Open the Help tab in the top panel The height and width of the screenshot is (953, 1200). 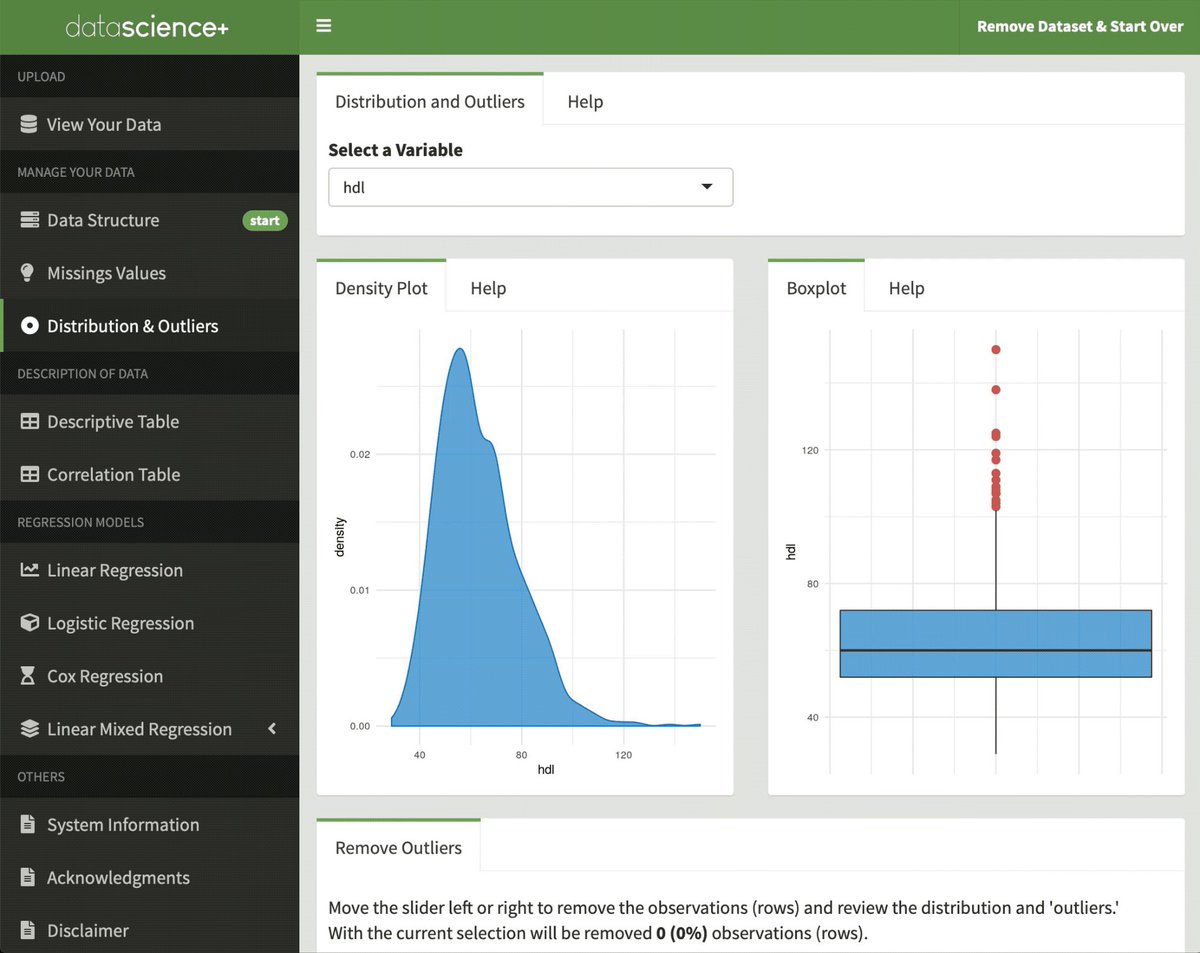pos(585,101)
